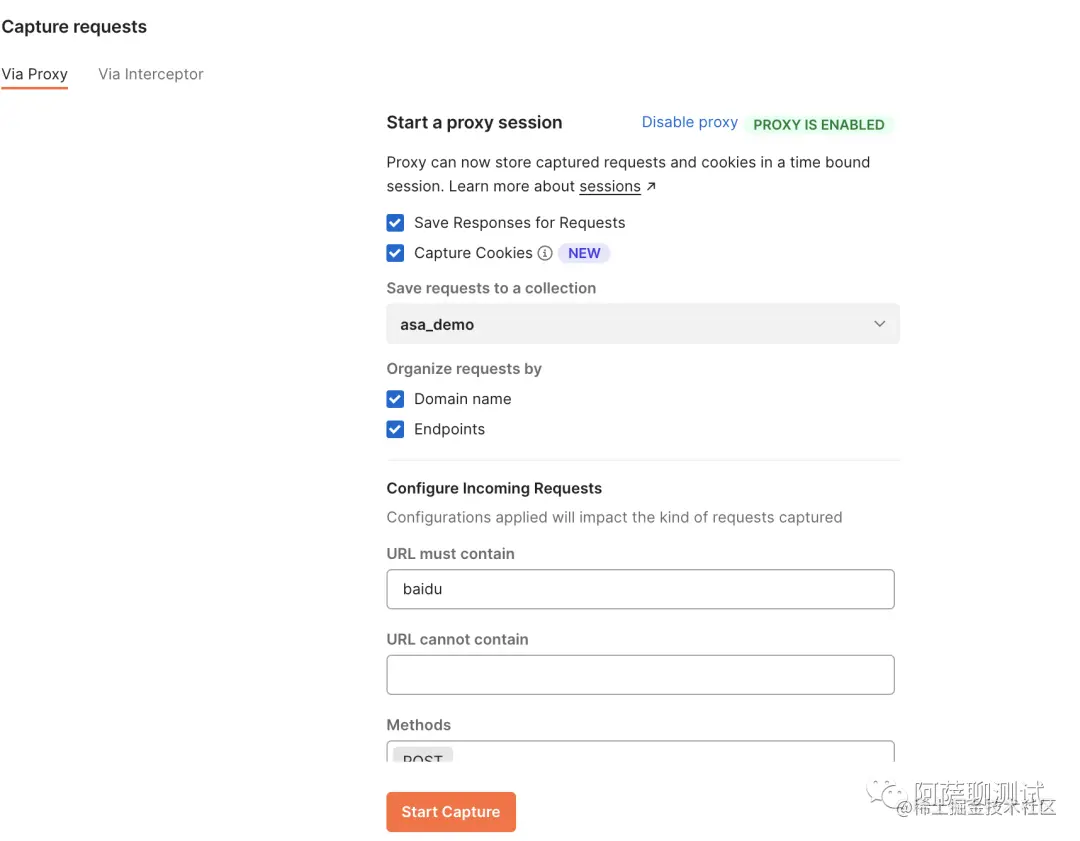Click the POST tag in Methods
The height and width of the screenshot is (841, 1080).
click(x=423, y=756)
